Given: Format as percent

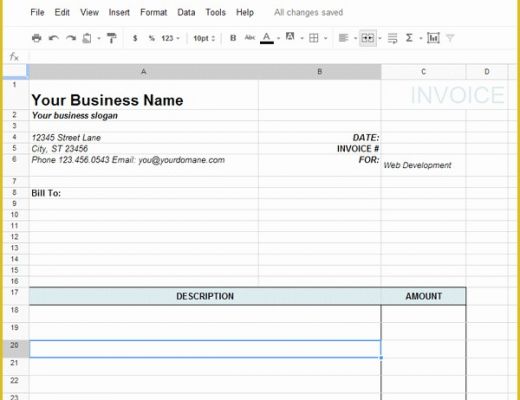Looking at the screenshot, I should coord(152,38).
